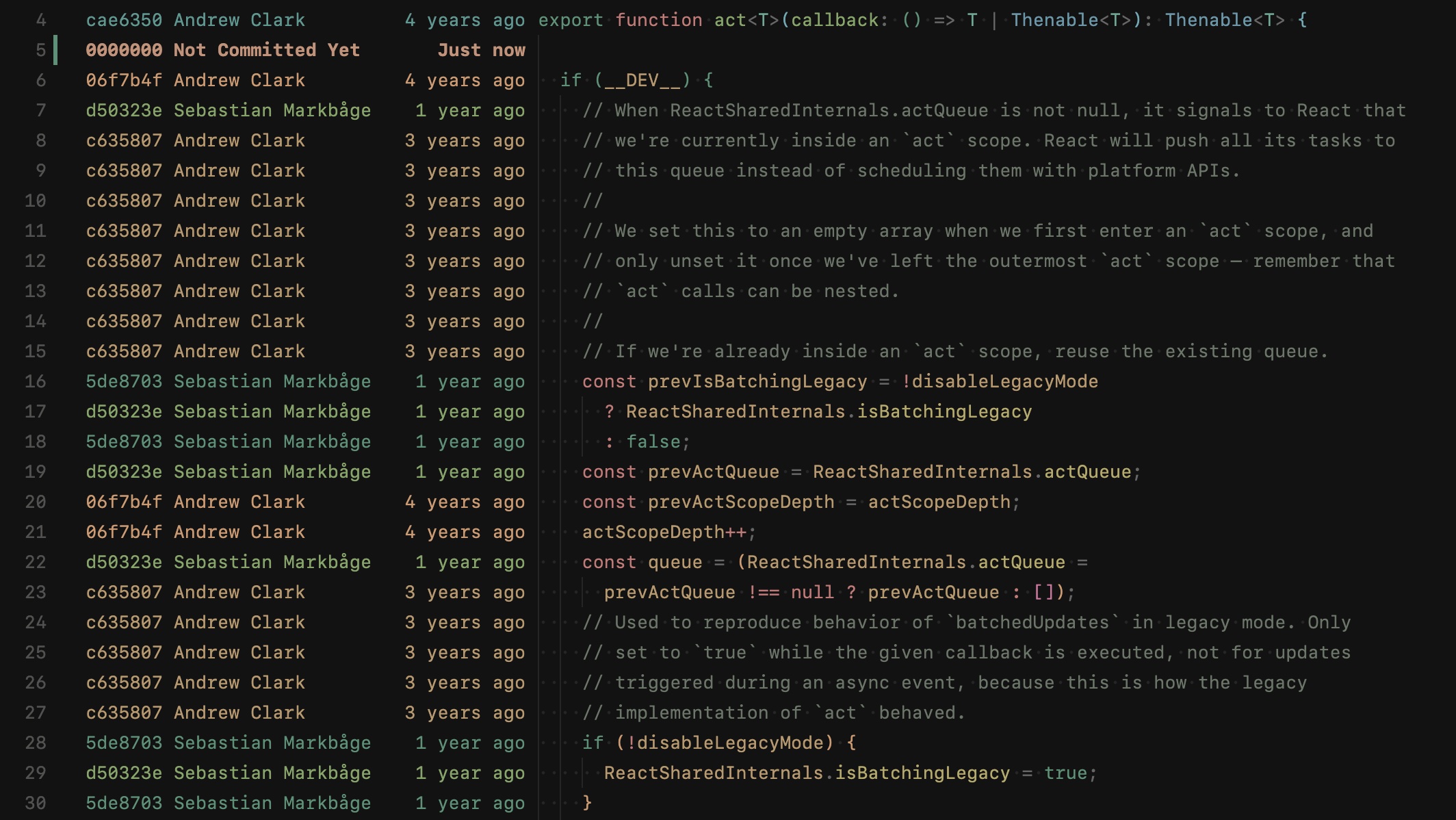The width and height of the screenshot is (1456, 820).
Task: Click 'Sebastian Markbåge' author on line 22
Action: 272,562
